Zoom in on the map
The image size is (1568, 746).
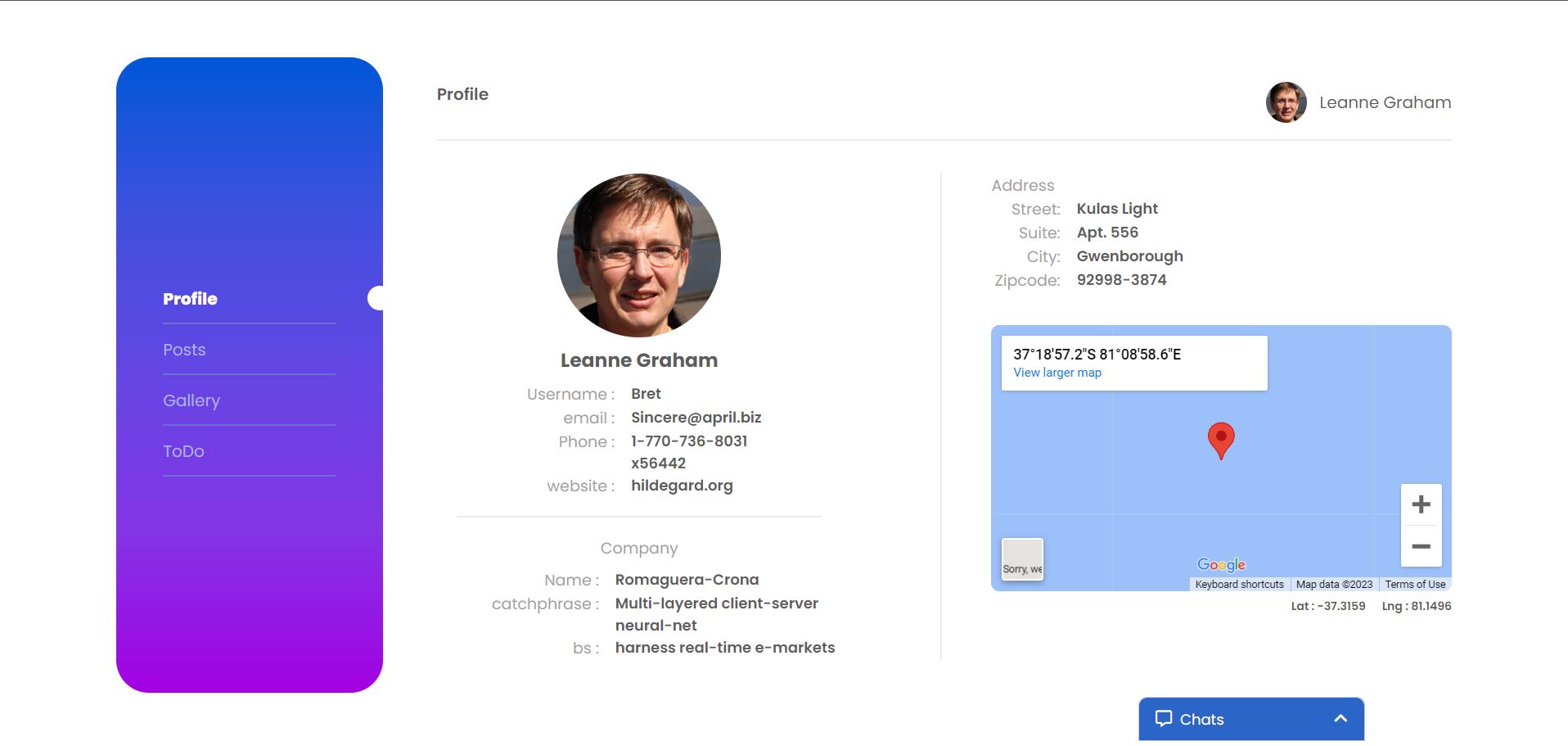[x=1422, y=503]
